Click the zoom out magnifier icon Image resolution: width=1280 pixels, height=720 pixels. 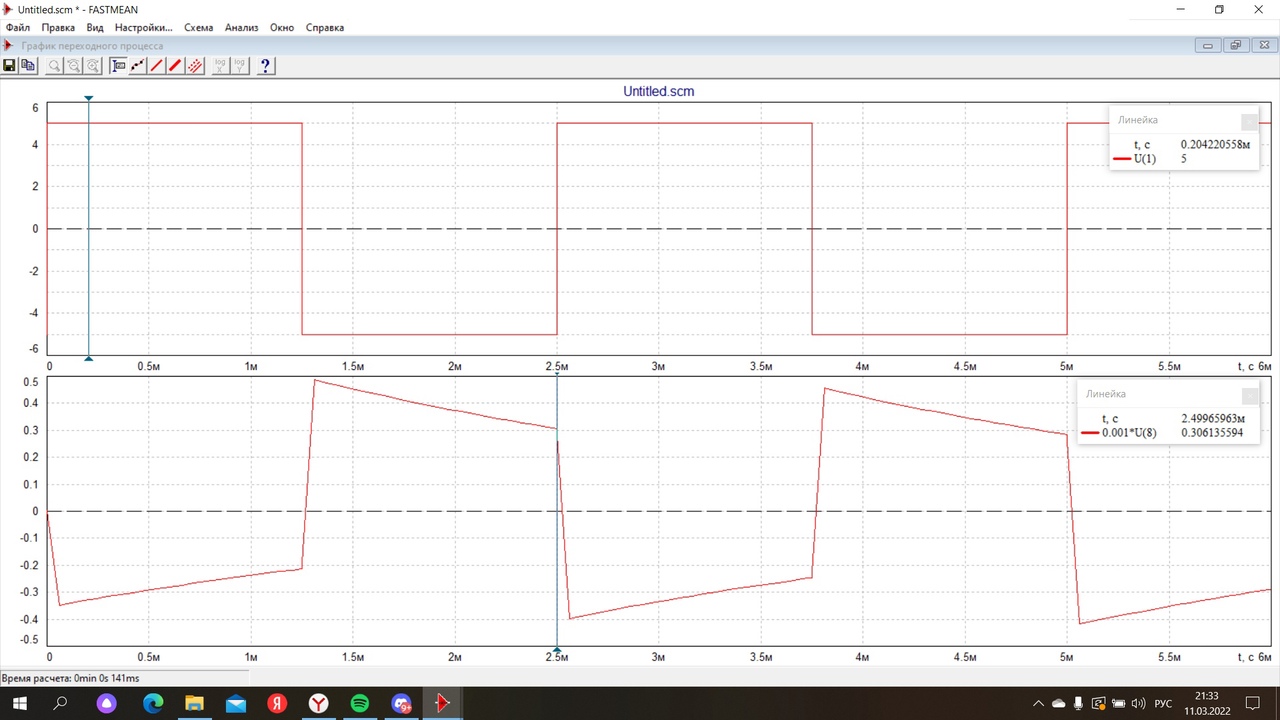click(74, 66)
